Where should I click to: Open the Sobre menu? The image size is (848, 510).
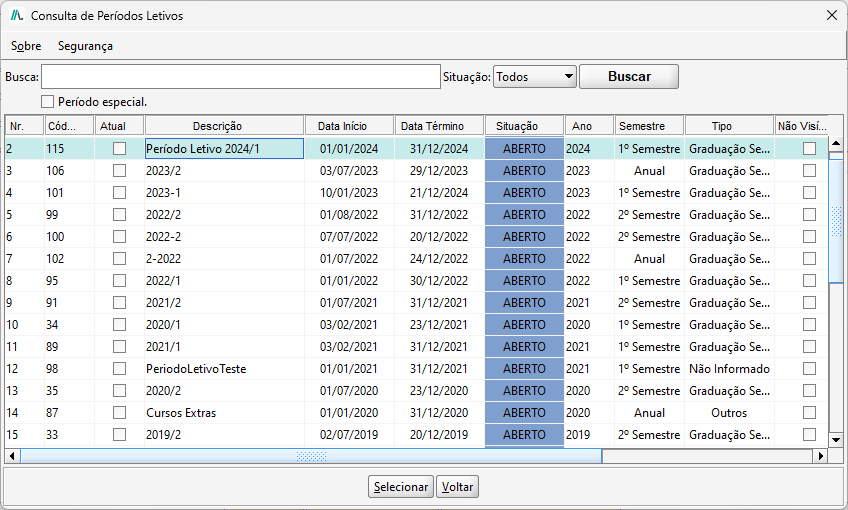tap(26, 46)
